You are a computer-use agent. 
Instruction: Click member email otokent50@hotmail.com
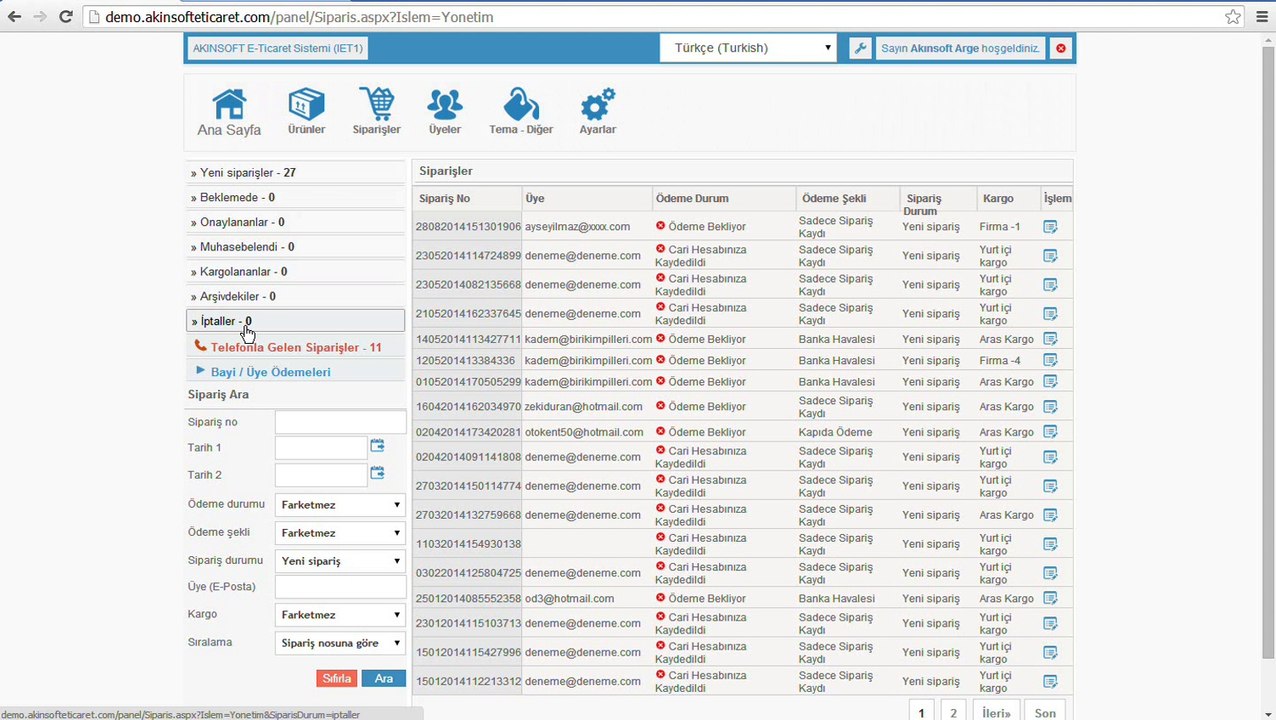(x=584, y=432)
